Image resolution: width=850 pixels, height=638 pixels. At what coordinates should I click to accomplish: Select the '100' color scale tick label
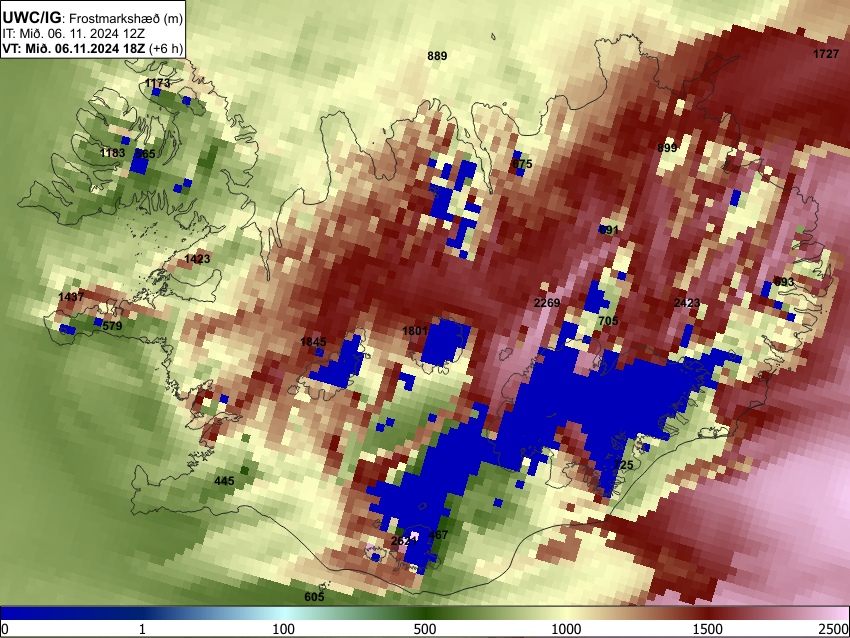(284, 629)
